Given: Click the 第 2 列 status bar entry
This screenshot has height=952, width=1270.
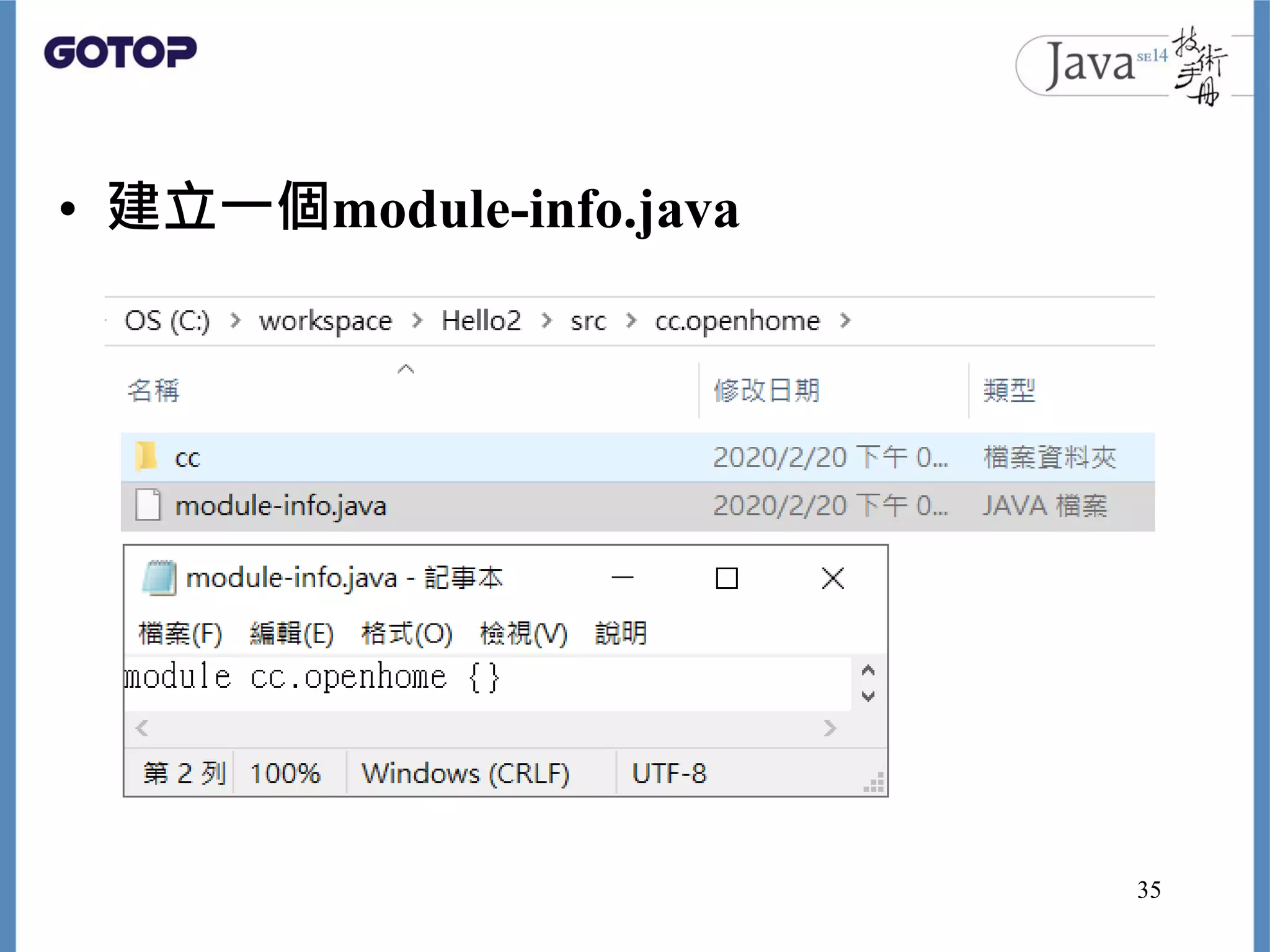Looking at the screenshot, I should point(184,773).
